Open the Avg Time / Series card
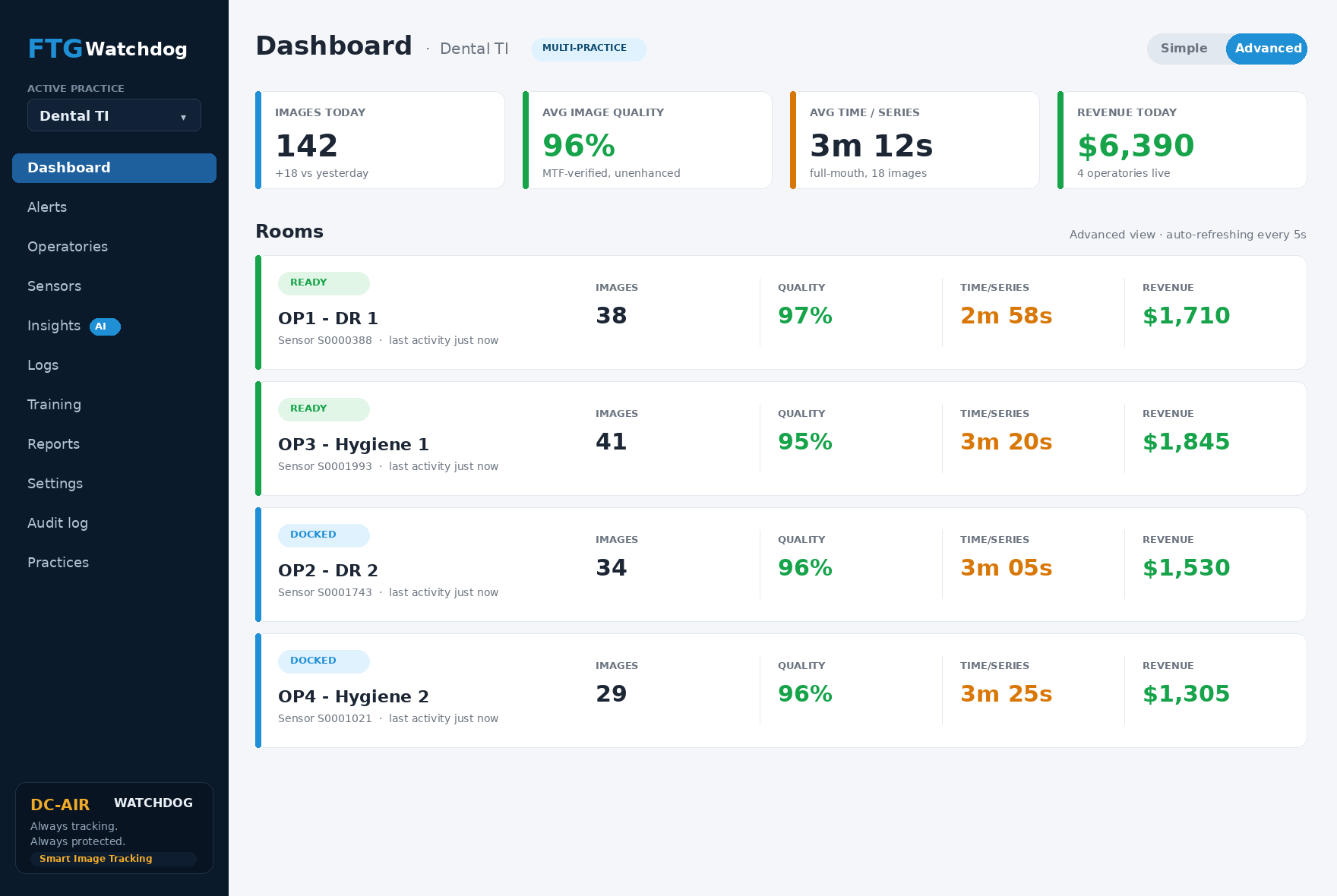The image size is (1337, 896). point(915,140)
